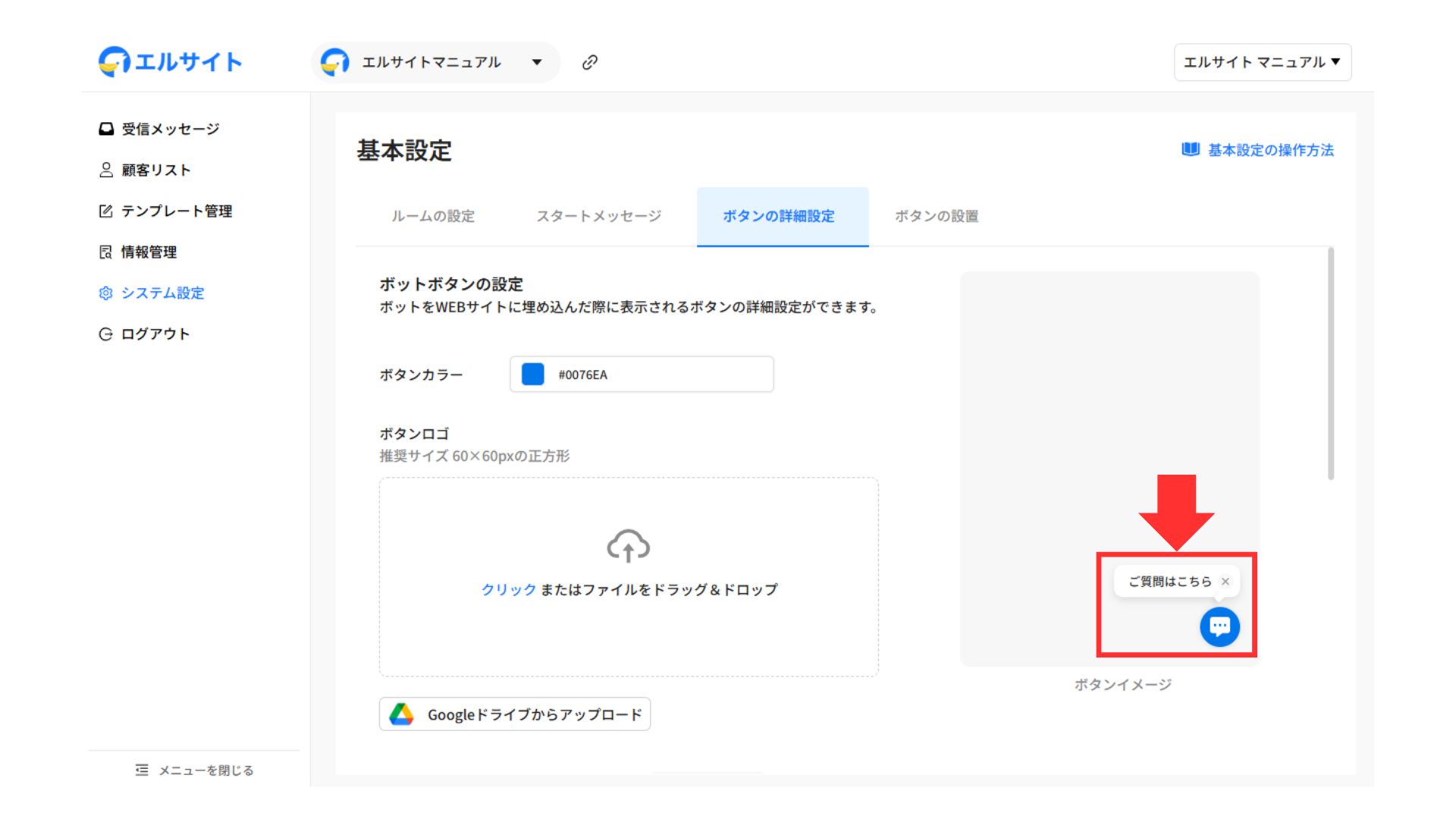Select システム設定 in the sidebar
Screen dimensions: 1456x819
[x=162, y=293]
